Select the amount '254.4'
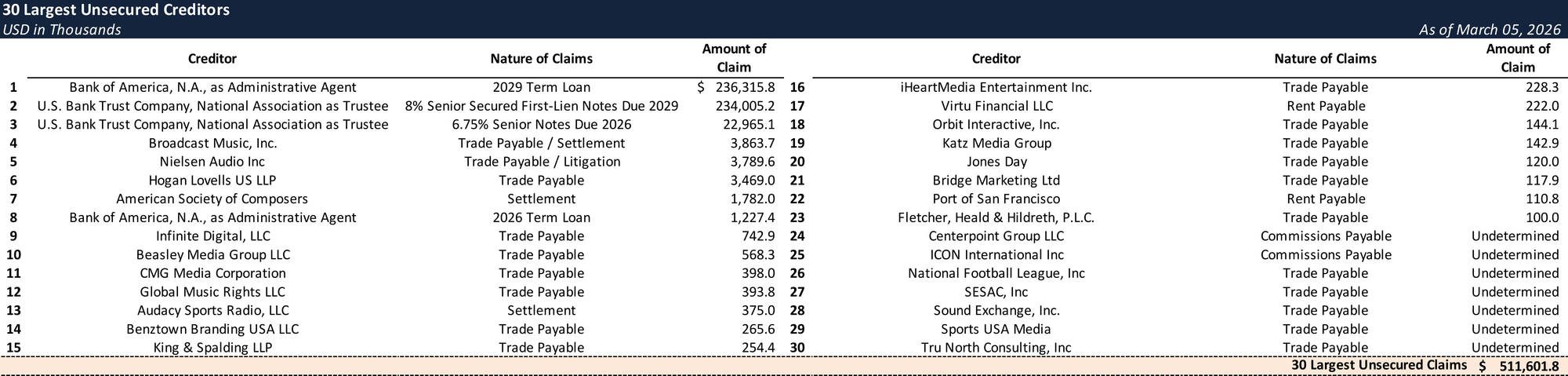1568x376 pixels. [x=758, y=348]
